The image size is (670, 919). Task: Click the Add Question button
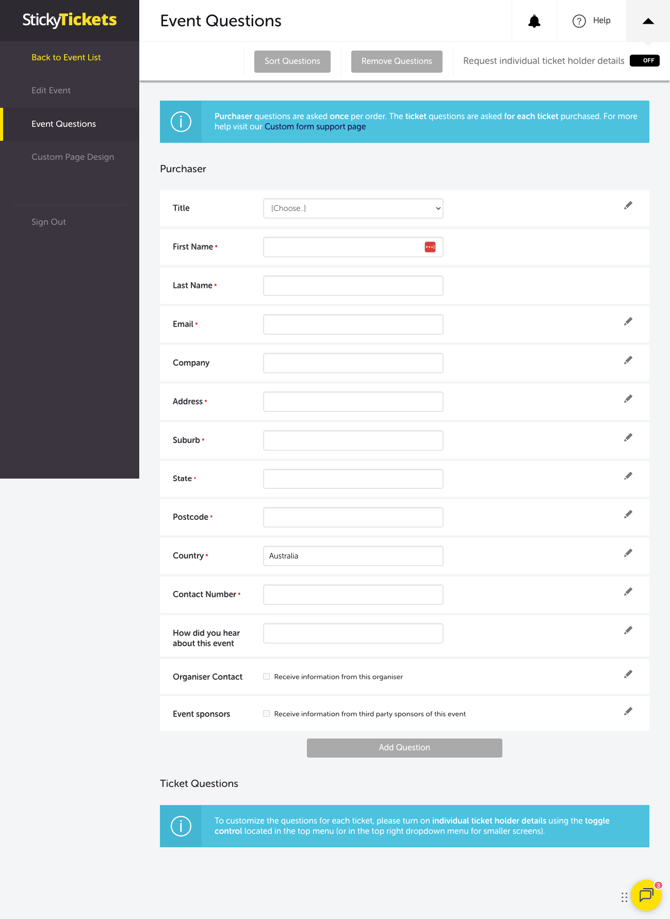point(404,747)
